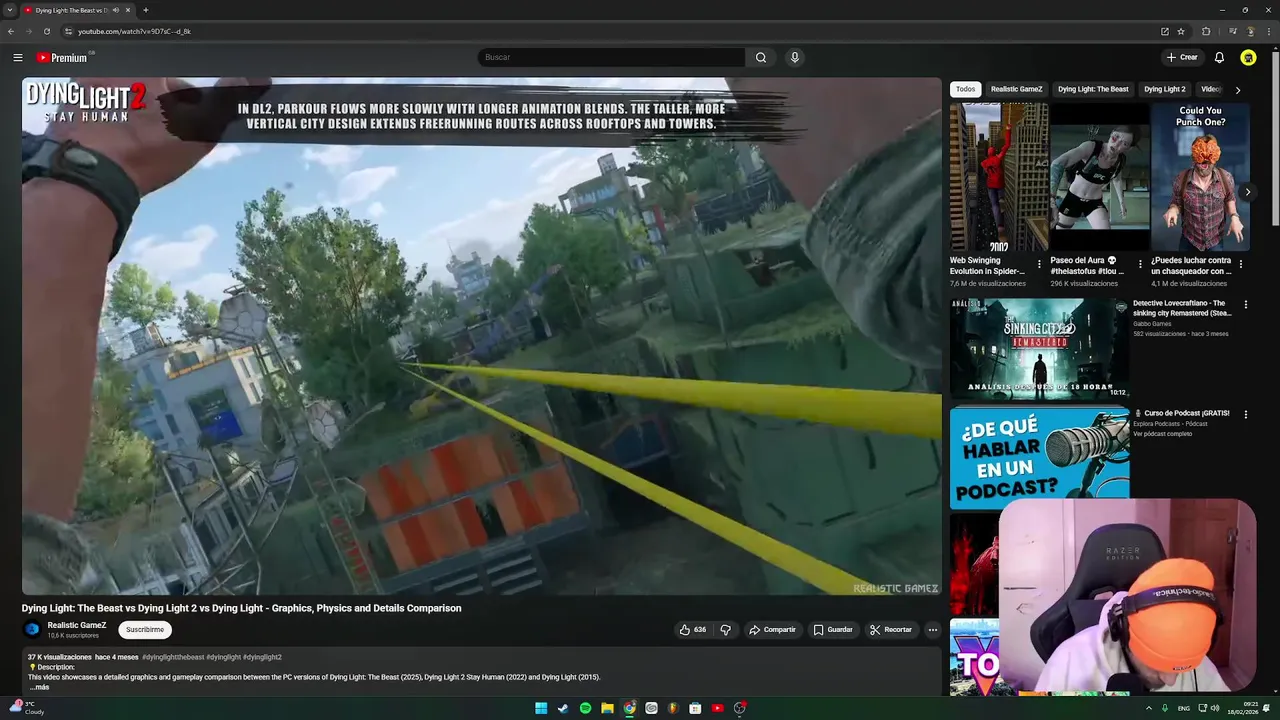Viewport: 1280px width, 720px height.
Task: Bookmark this page with the star
Action: (x=1181, y=31)
